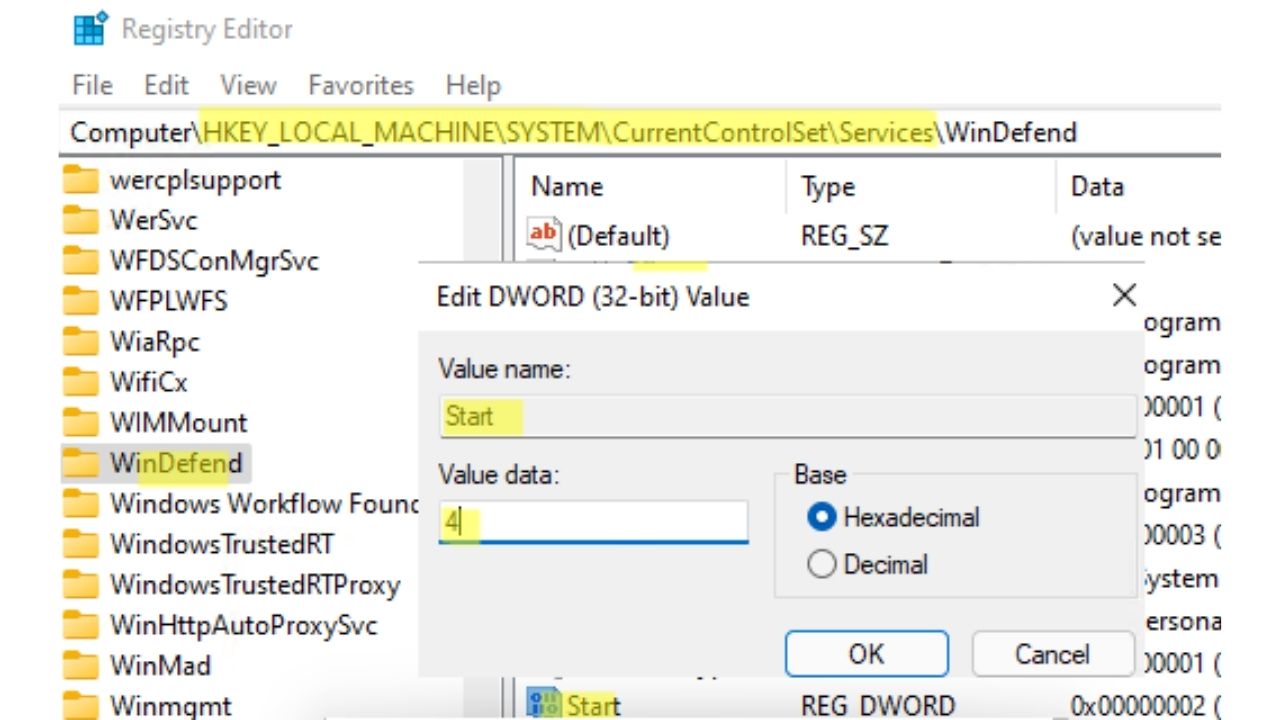The width and height of the screenshot is (1280, 720).
Task: Click the WIMMount folder icon
Action: (80, 423)
